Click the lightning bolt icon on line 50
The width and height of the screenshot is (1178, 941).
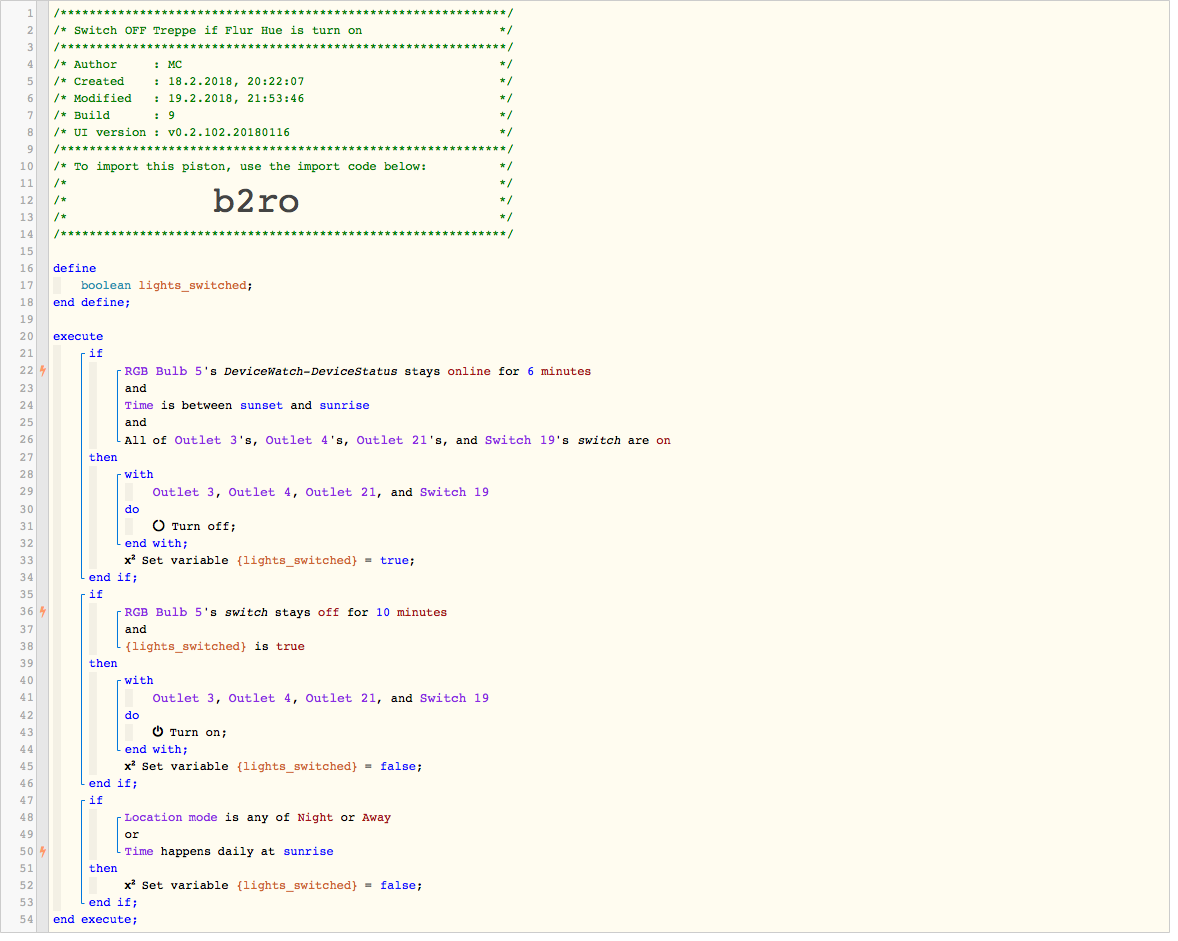[44, 851]
